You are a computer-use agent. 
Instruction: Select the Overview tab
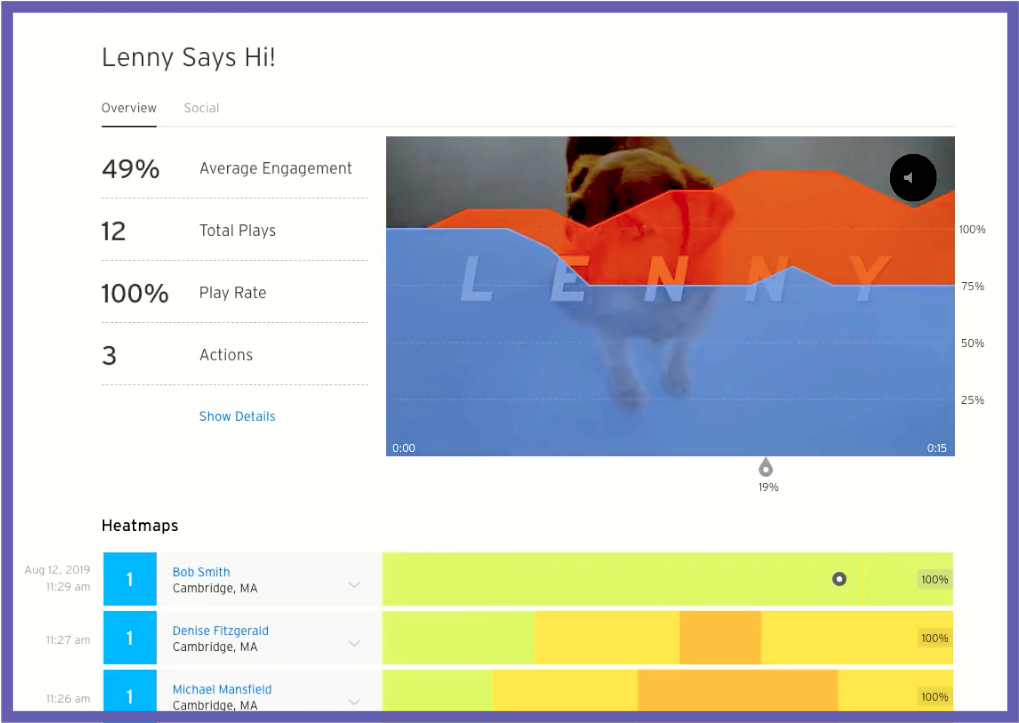coord(128,108)
